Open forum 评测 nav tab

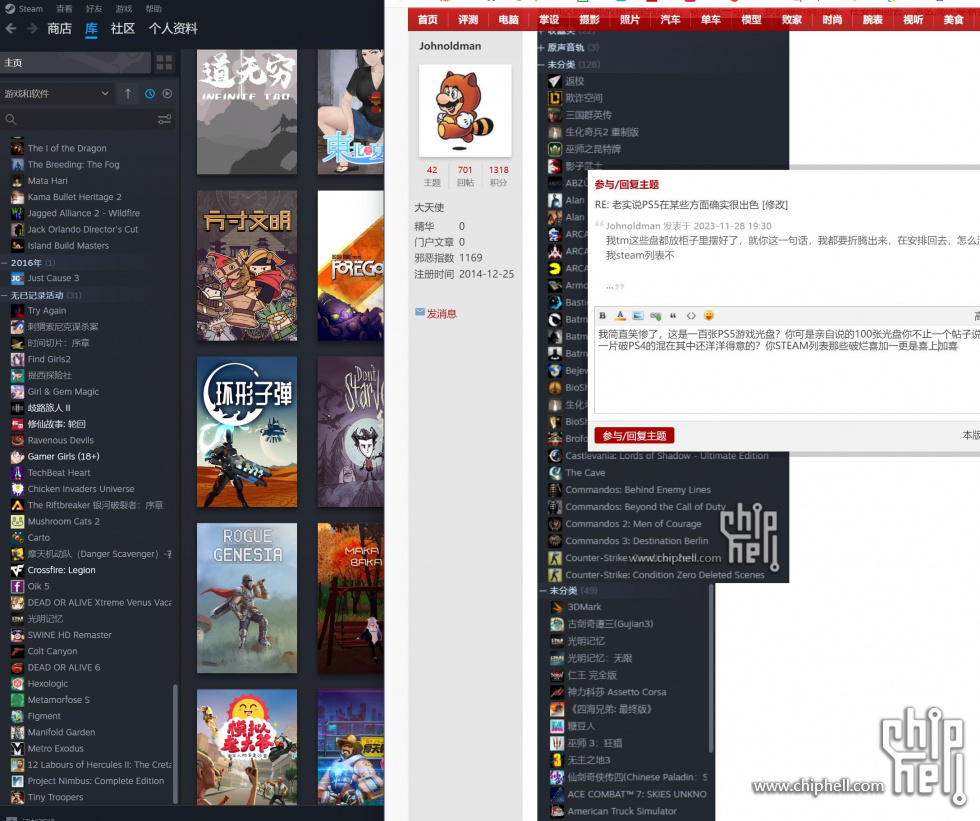point(468,19)
